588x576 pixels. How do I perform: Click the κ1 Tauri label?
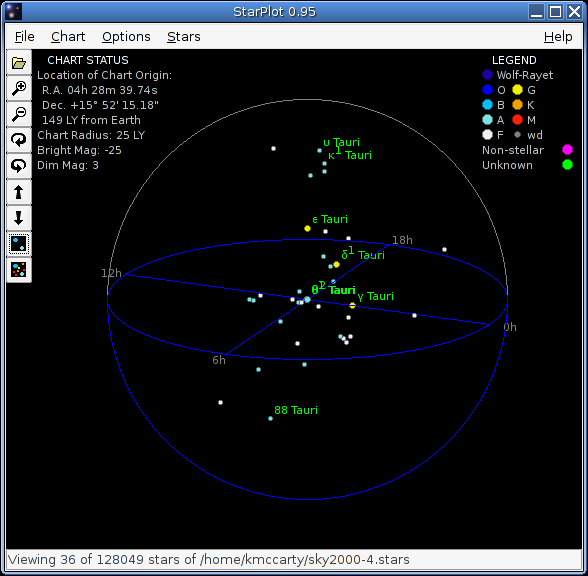click(350, 154)
